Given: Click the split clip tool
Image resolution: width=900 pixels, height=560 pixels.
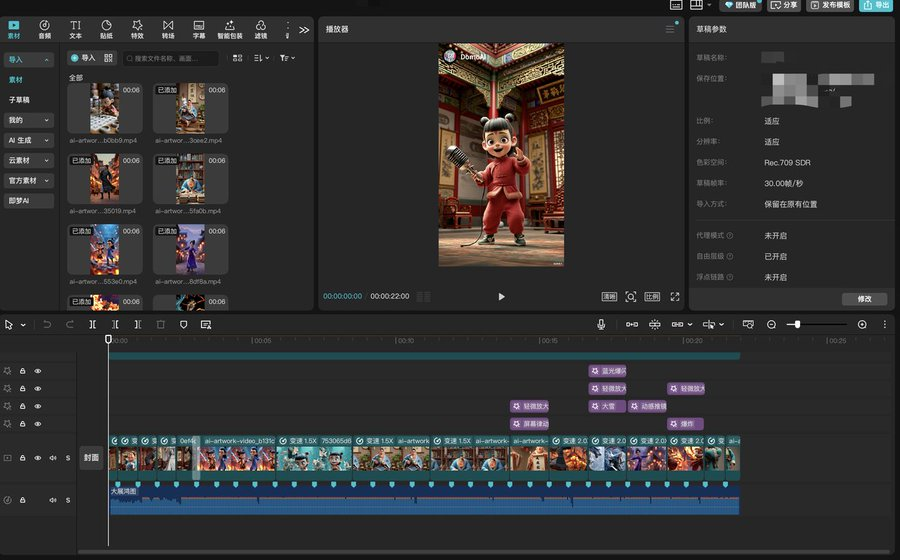Looking at the screenshot, I should (92, 325).
